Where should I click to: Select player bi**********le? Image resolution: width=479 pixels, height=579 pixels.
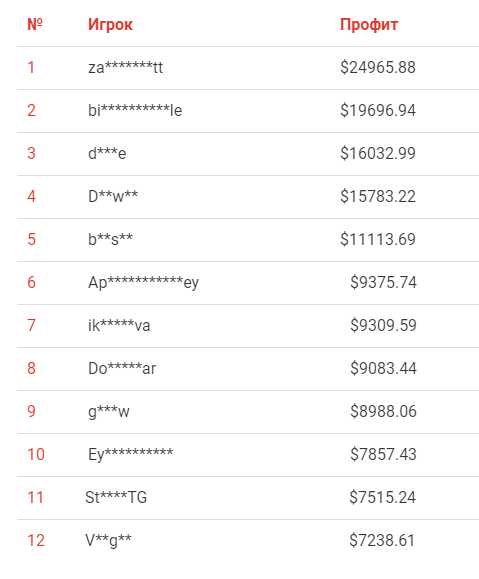click(135, 110)
